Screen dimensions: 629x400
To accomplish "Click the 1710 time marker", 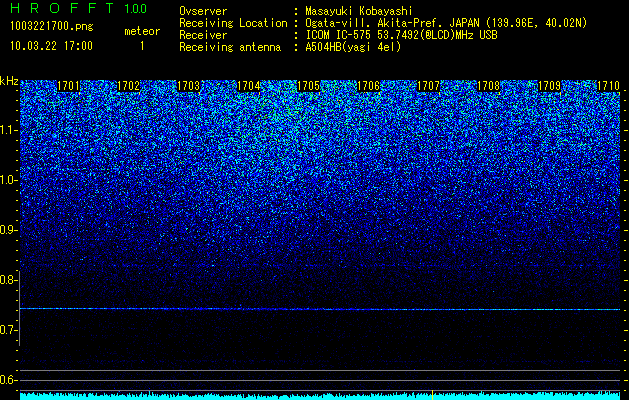I will point(609,86).
